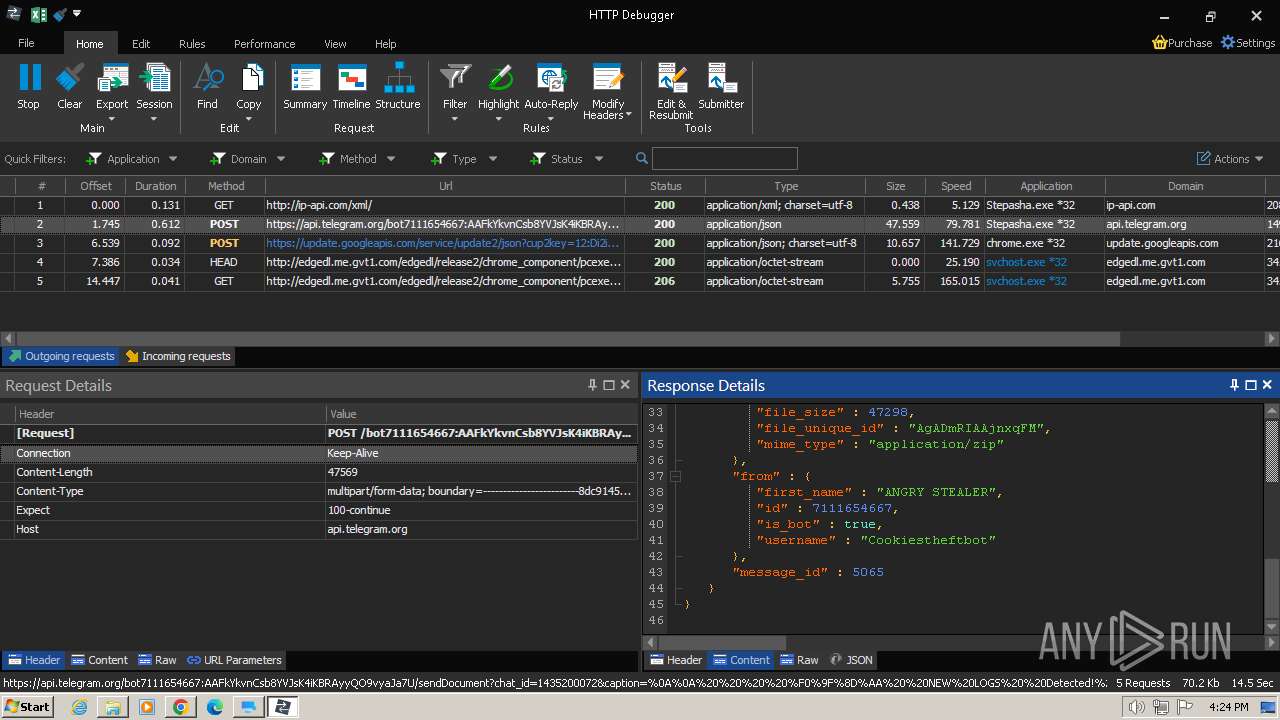1280x720 pixels.
Task: Open the Find tool
Action: [207, 87]
